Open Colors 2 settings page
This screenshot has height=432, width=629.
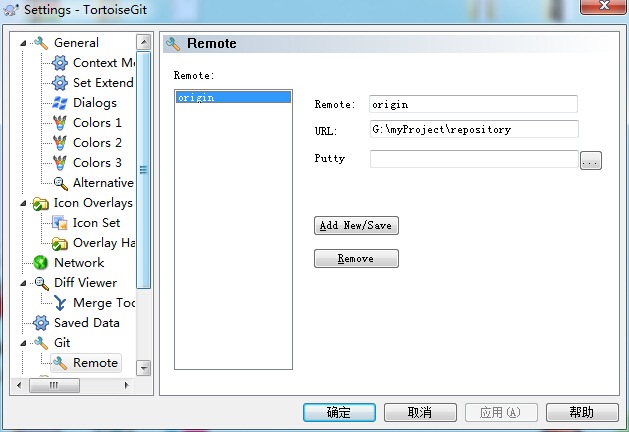pyautogui.click(x=97, y=143)
